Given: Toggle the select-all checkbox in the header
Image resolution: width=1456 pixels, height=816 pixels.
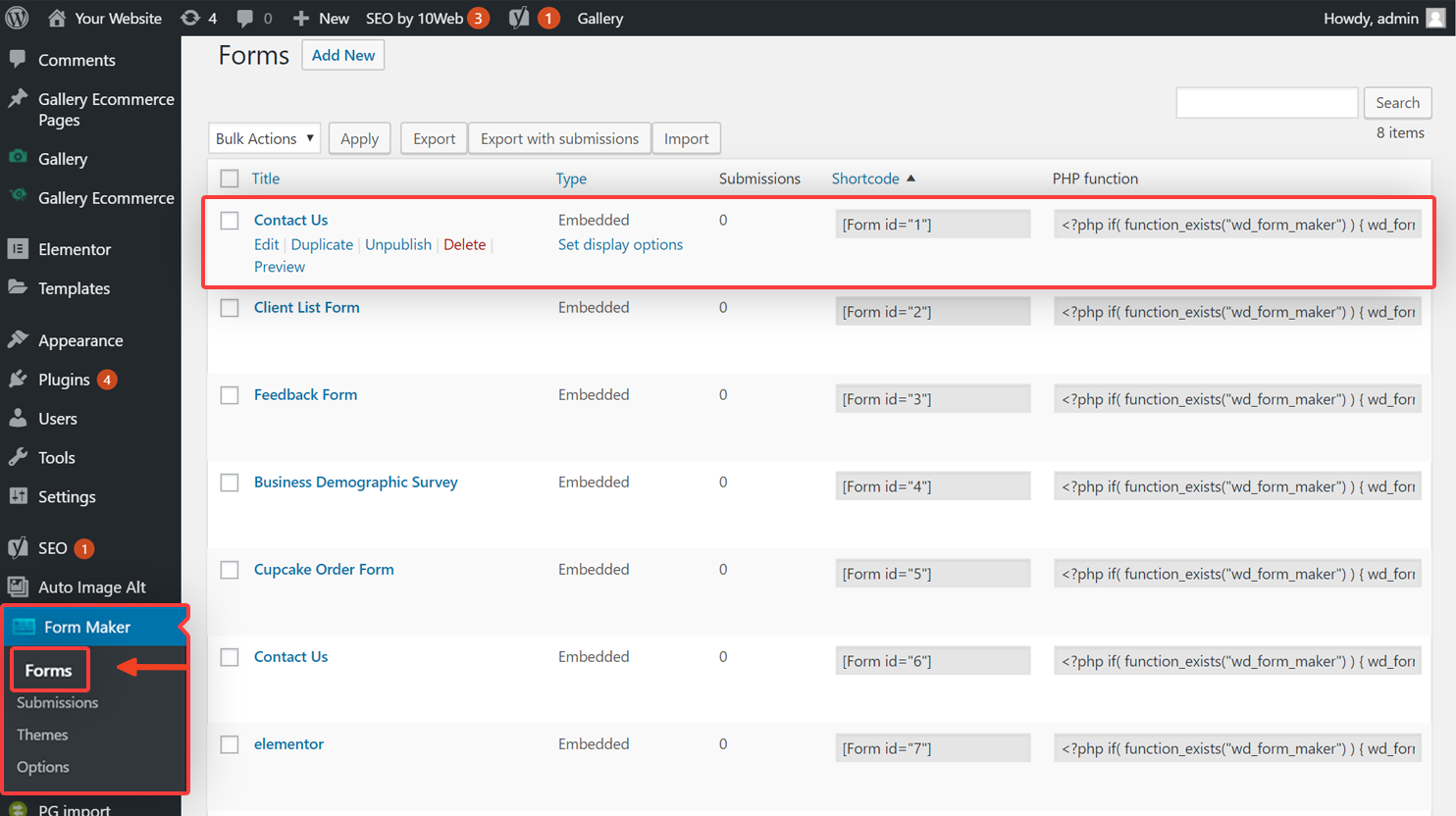Looking at the screenshot, I should (x=230, y=178).
